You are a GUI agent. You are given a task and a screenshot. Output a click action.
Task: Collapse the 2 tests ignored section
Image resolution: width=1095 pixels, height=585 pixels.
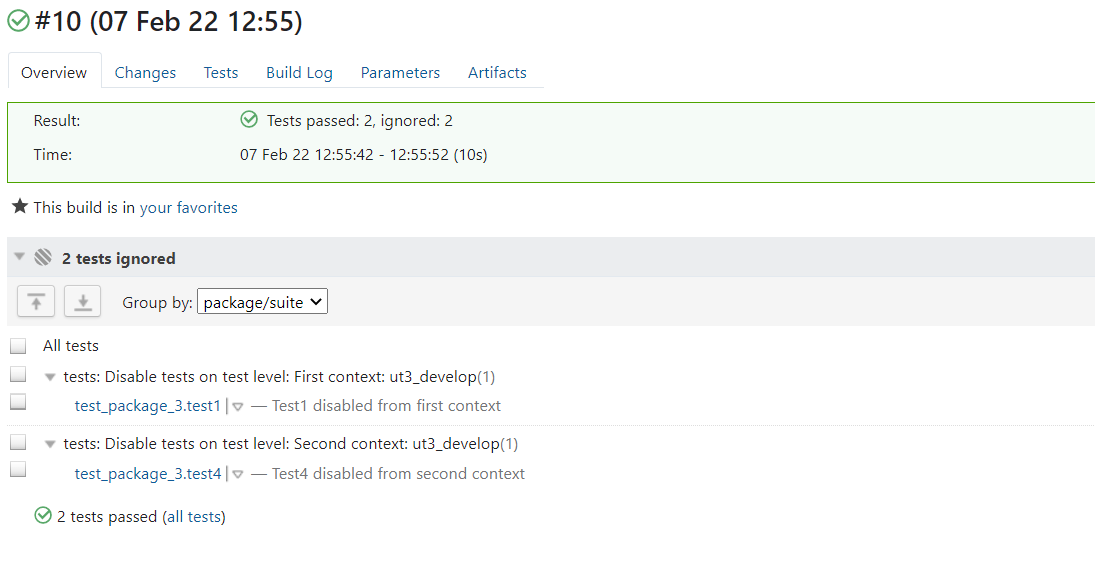coord(19,258)
